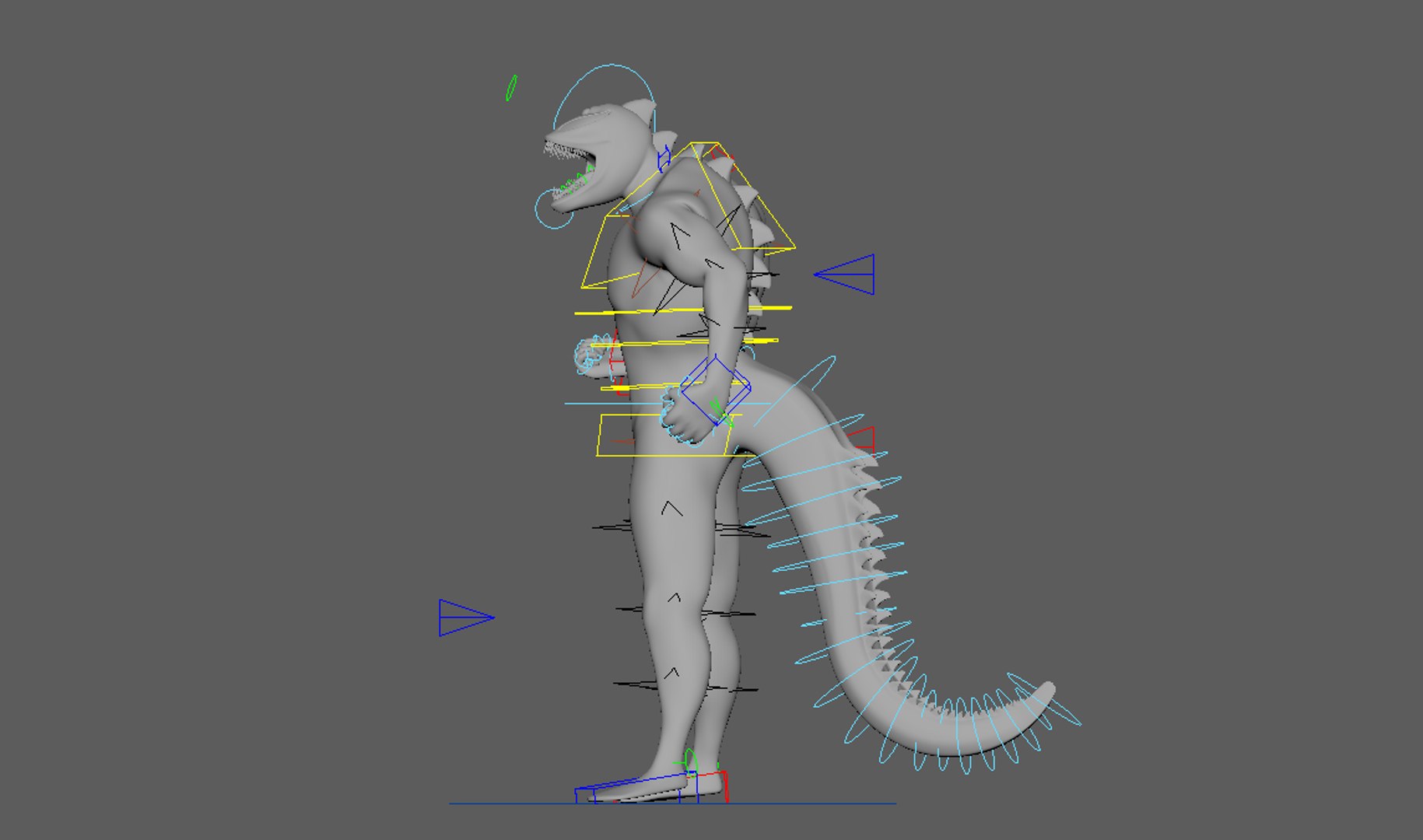1423x840 pixels.
Task: Select the blue triangle control in front of the knees
Action: click(x=466, y=618)
